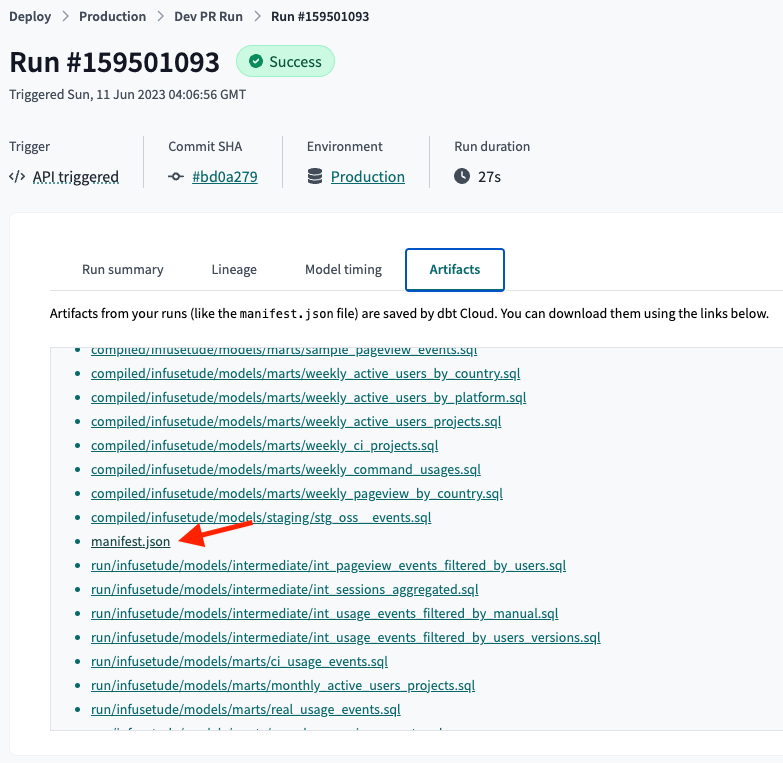Screen dimensions: 783x763
Task: Click the Success status checkmark icon
Action: click(254, 62)
